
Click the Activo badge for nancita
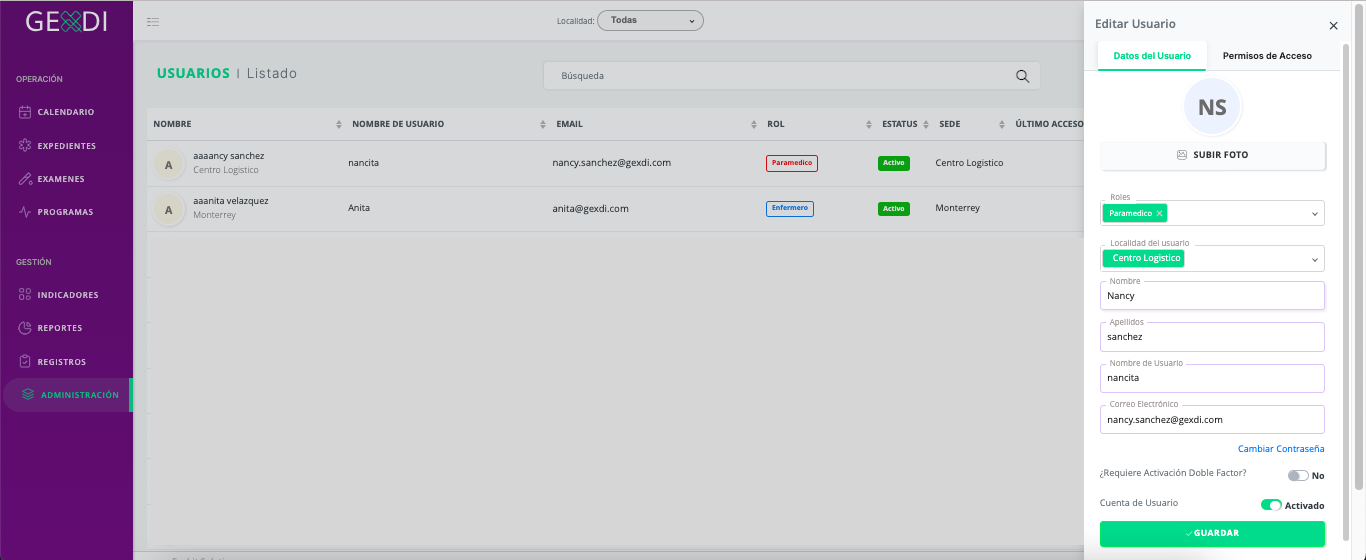(894, 163)
